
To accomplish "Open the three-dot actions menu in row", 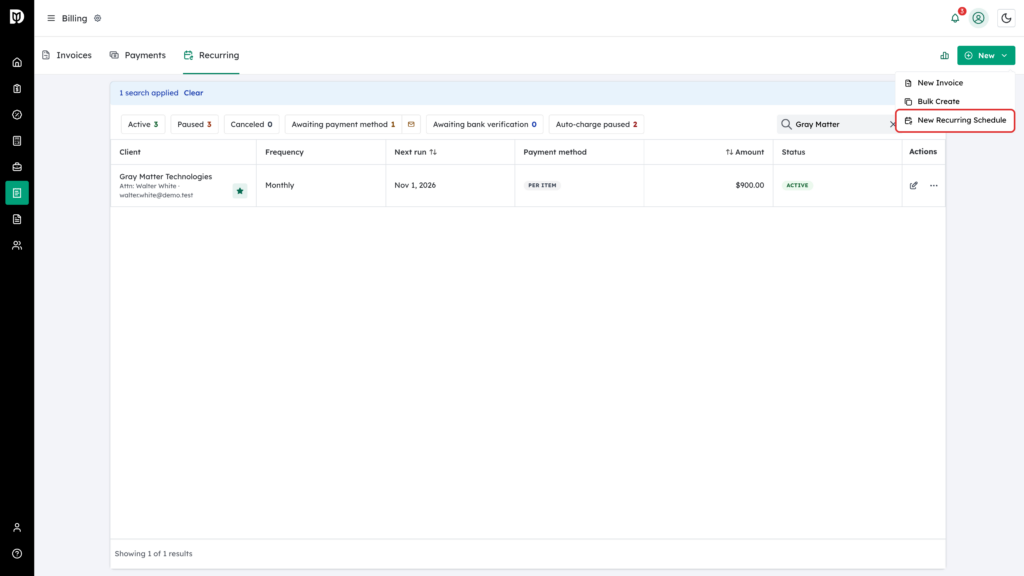I will (934, 185).
